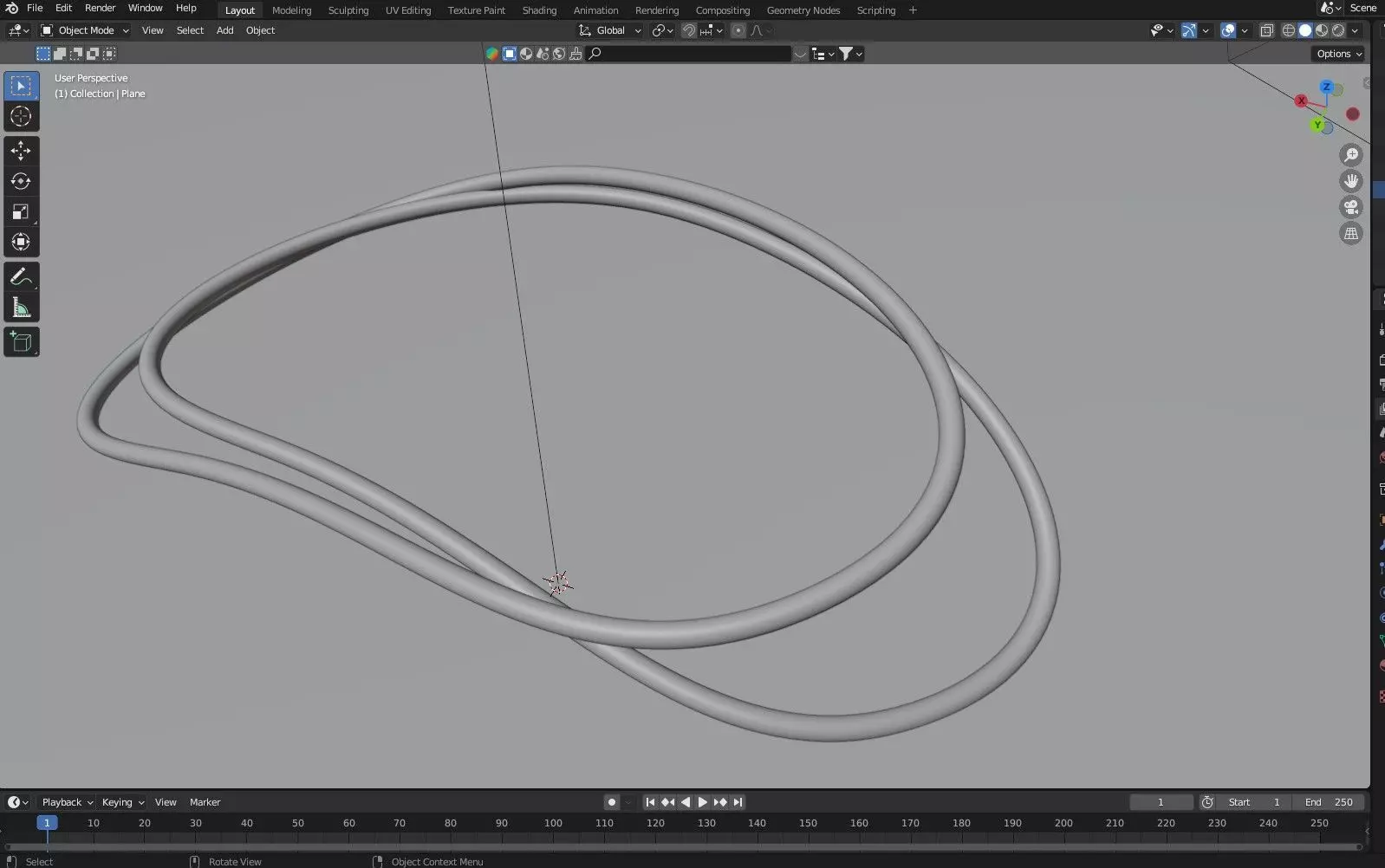This screenshot has height=868, width=1385.
Task: Play animation in reverse
Action: pos(685,802)
